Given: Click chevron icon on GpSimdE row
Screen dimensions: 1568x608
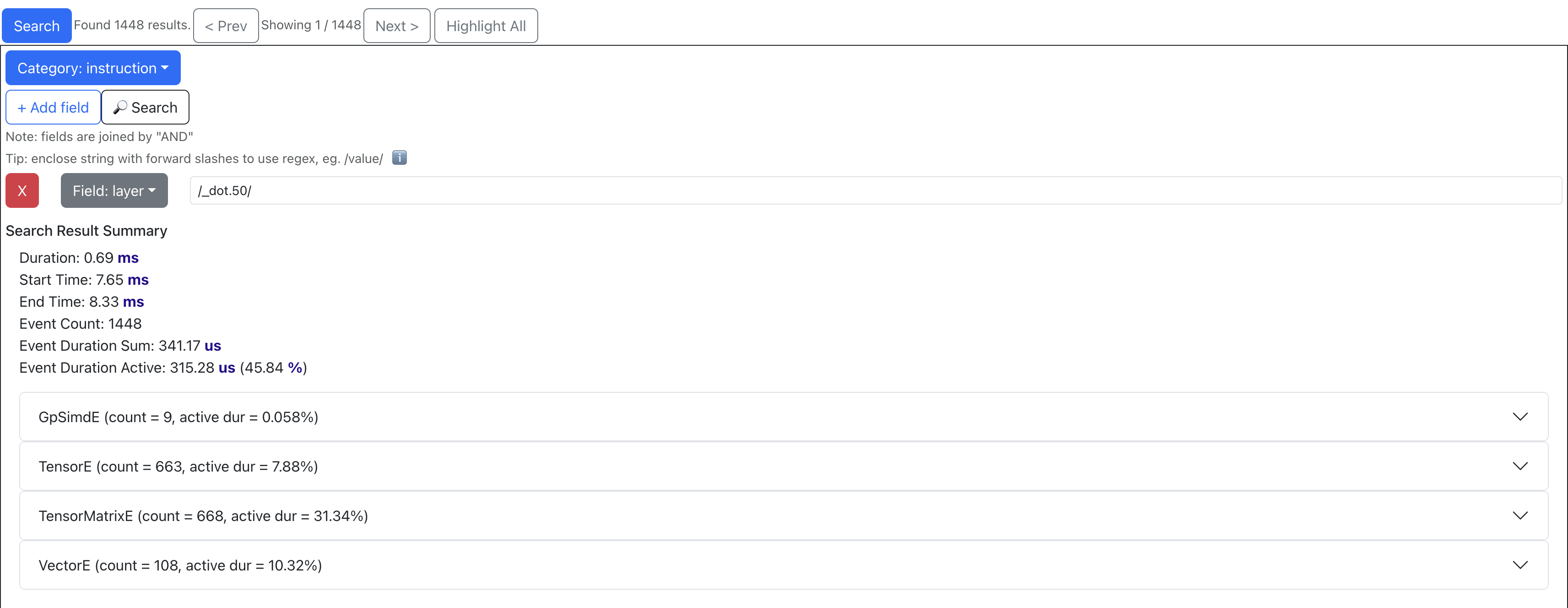Looking at the screenshot, I should coord(1520,417).
